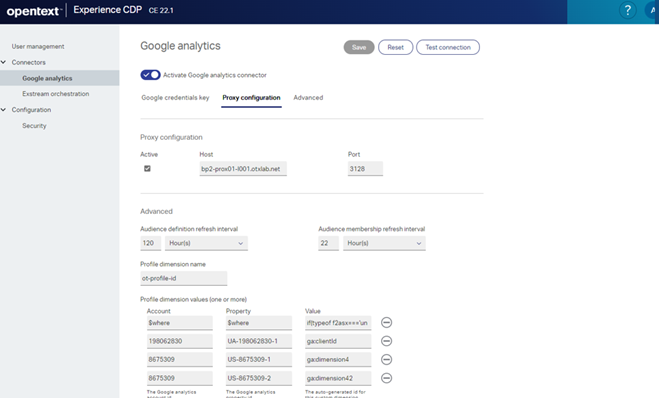Uncheck the proxy Active checkbox
This screenshot has width=659, height=398.
click(147, 169)
